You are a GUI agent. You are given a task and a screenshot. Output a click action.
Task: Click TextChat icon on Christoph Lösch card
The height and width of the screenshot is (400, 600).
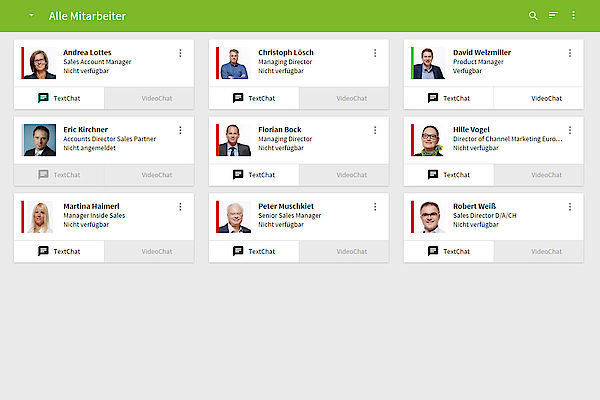coord(238,98)
